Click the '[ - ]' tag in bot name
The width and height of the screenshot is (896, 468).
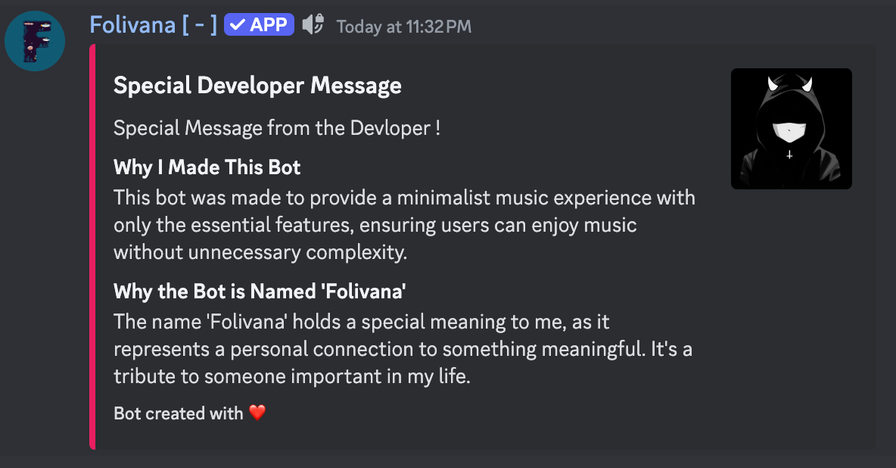coord(197,25)
